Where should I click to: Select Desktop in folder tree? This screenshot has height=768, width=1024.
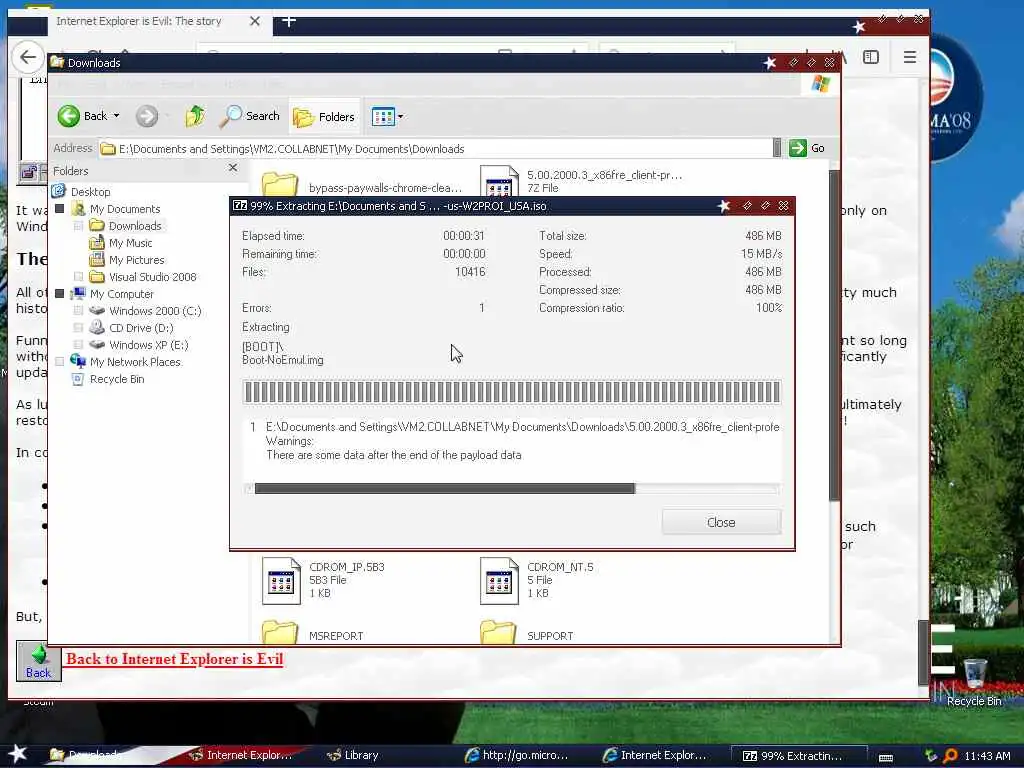91,191
